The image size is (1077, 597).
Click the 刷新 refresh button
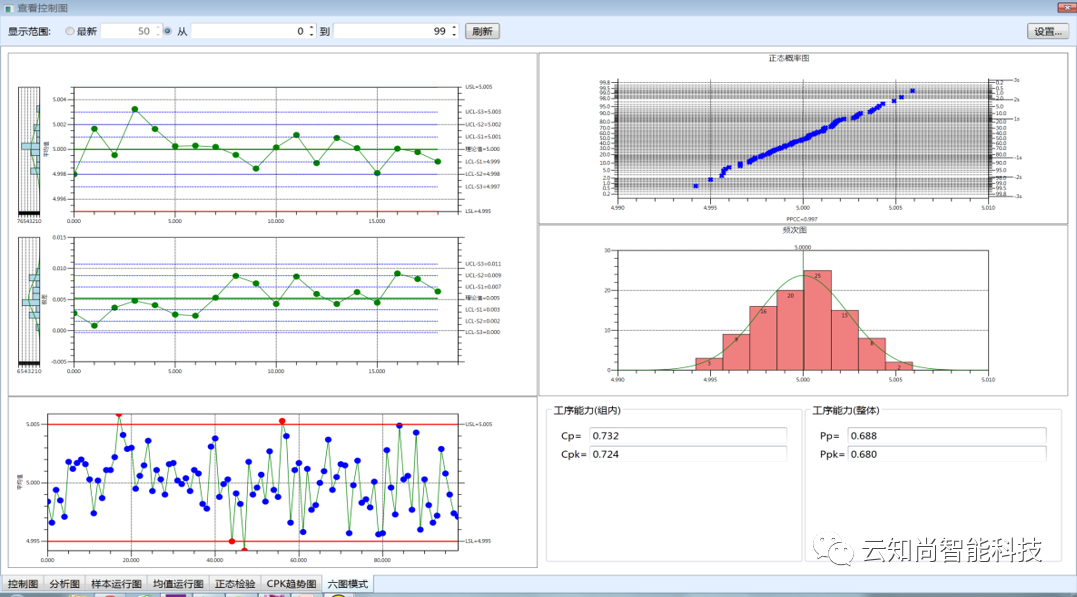(482, 31)
